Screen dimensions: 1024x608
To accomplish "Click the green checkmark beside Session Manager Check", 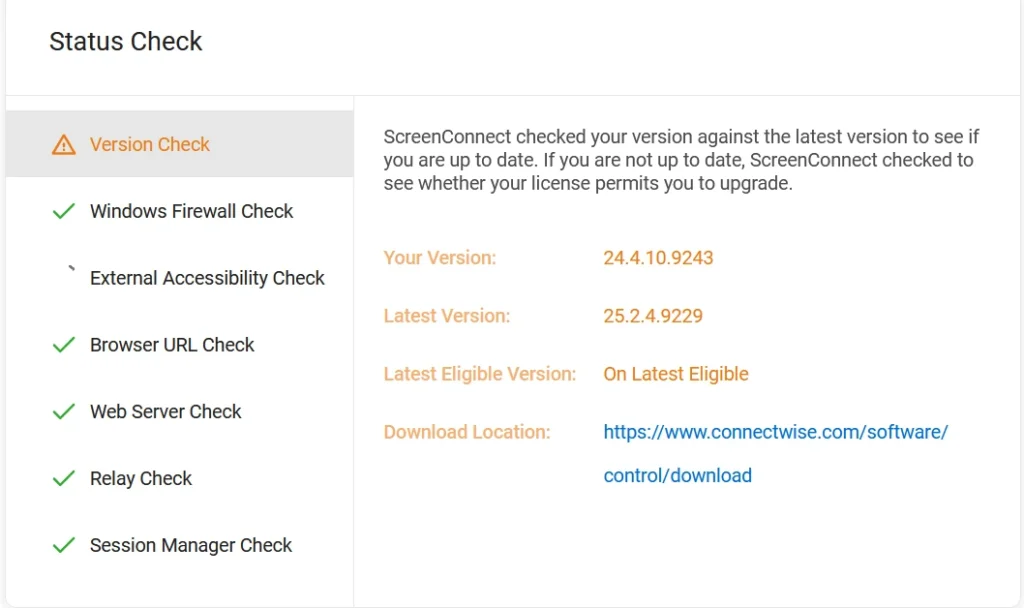I will (64, 546).
